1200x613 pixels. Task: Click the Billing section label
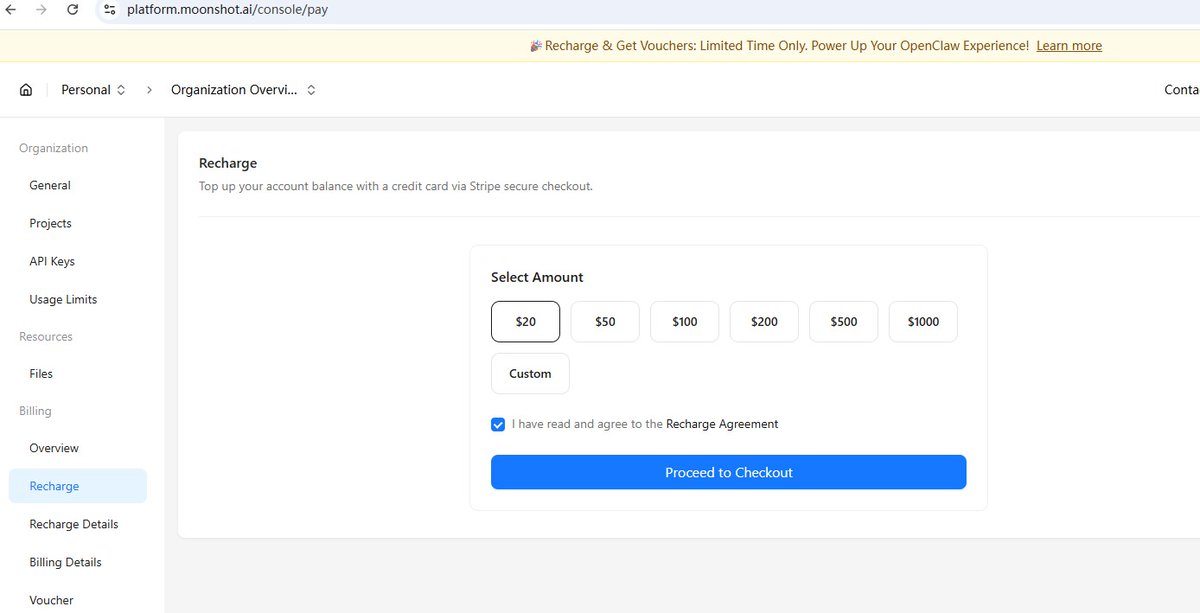[35, 411]
